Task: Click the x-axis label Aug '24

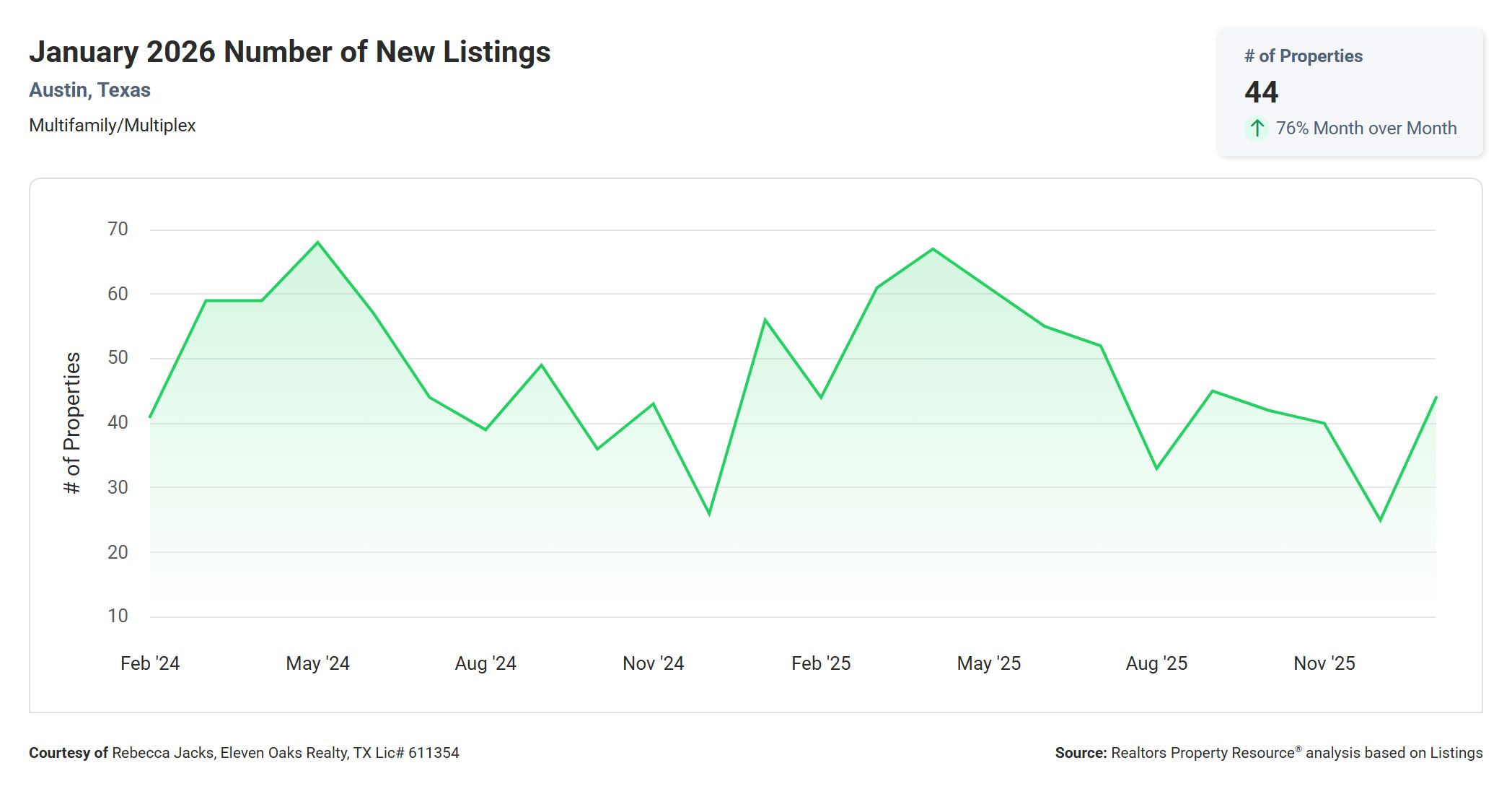Action: pos(485,663)
